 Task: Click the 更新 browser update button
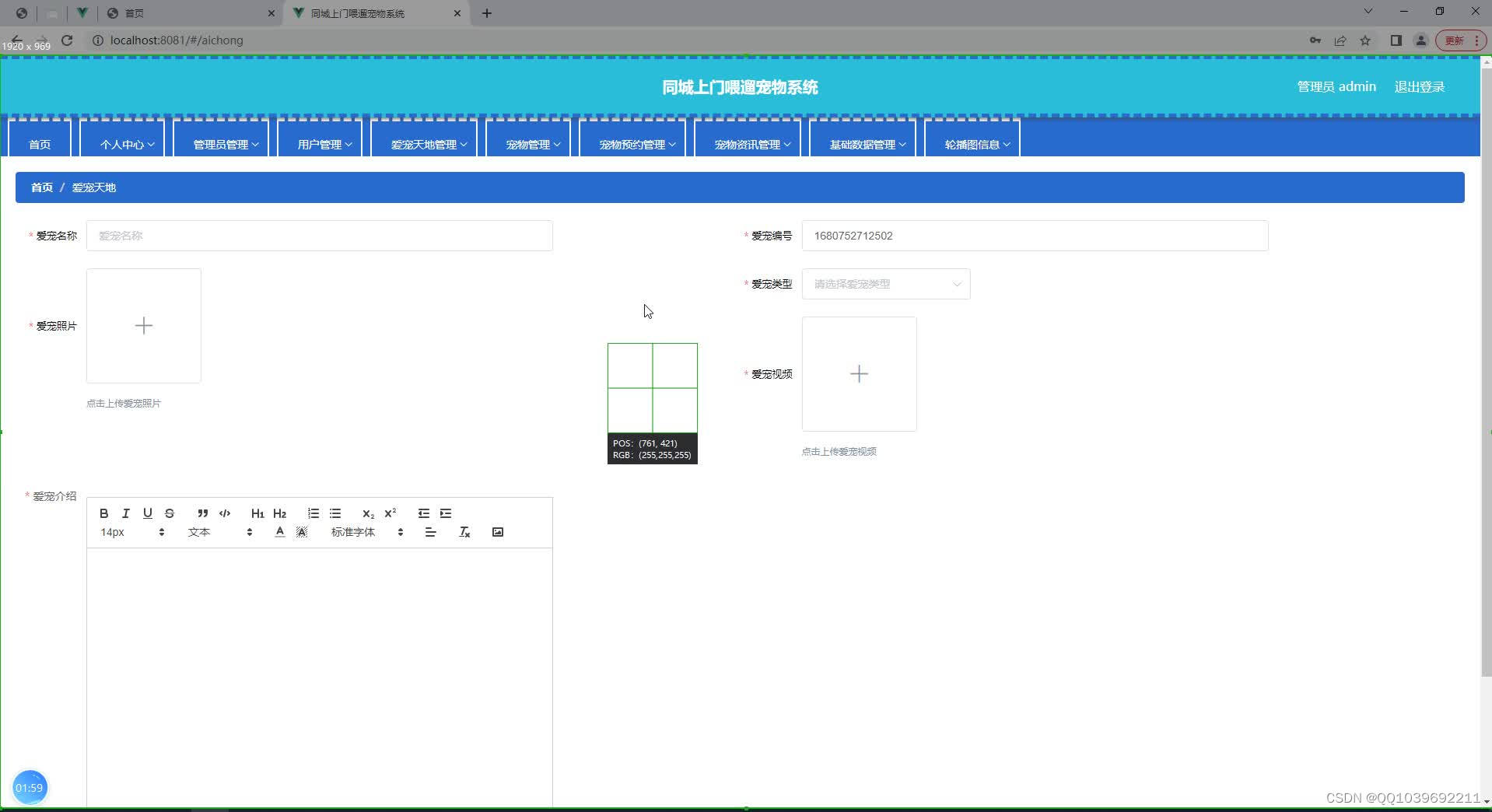click(1460, 40)
